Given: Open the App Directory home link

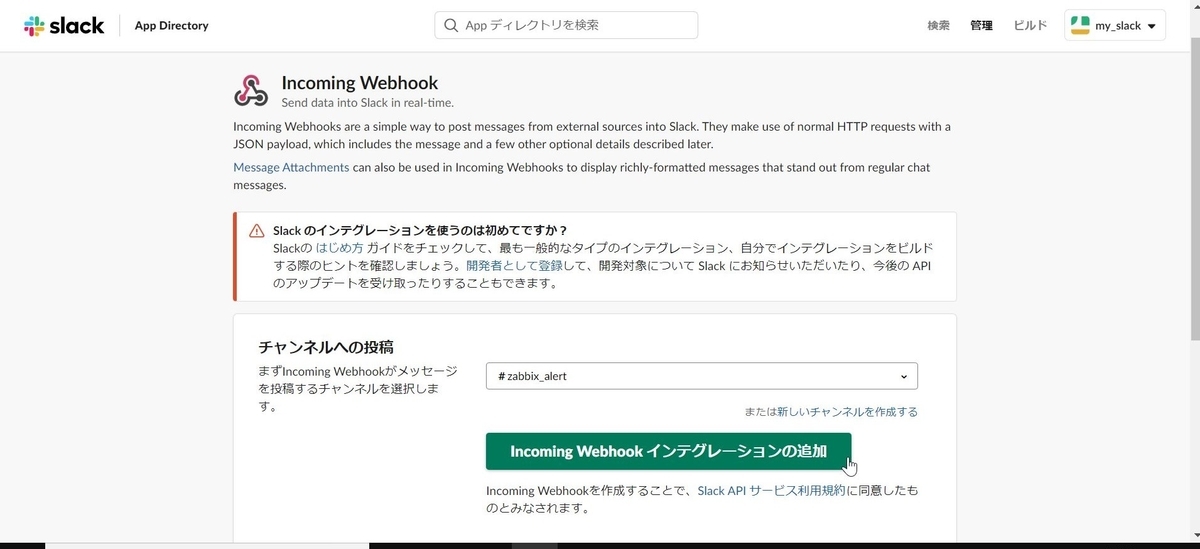Looking at the screenshot, I should click(172, 26).
